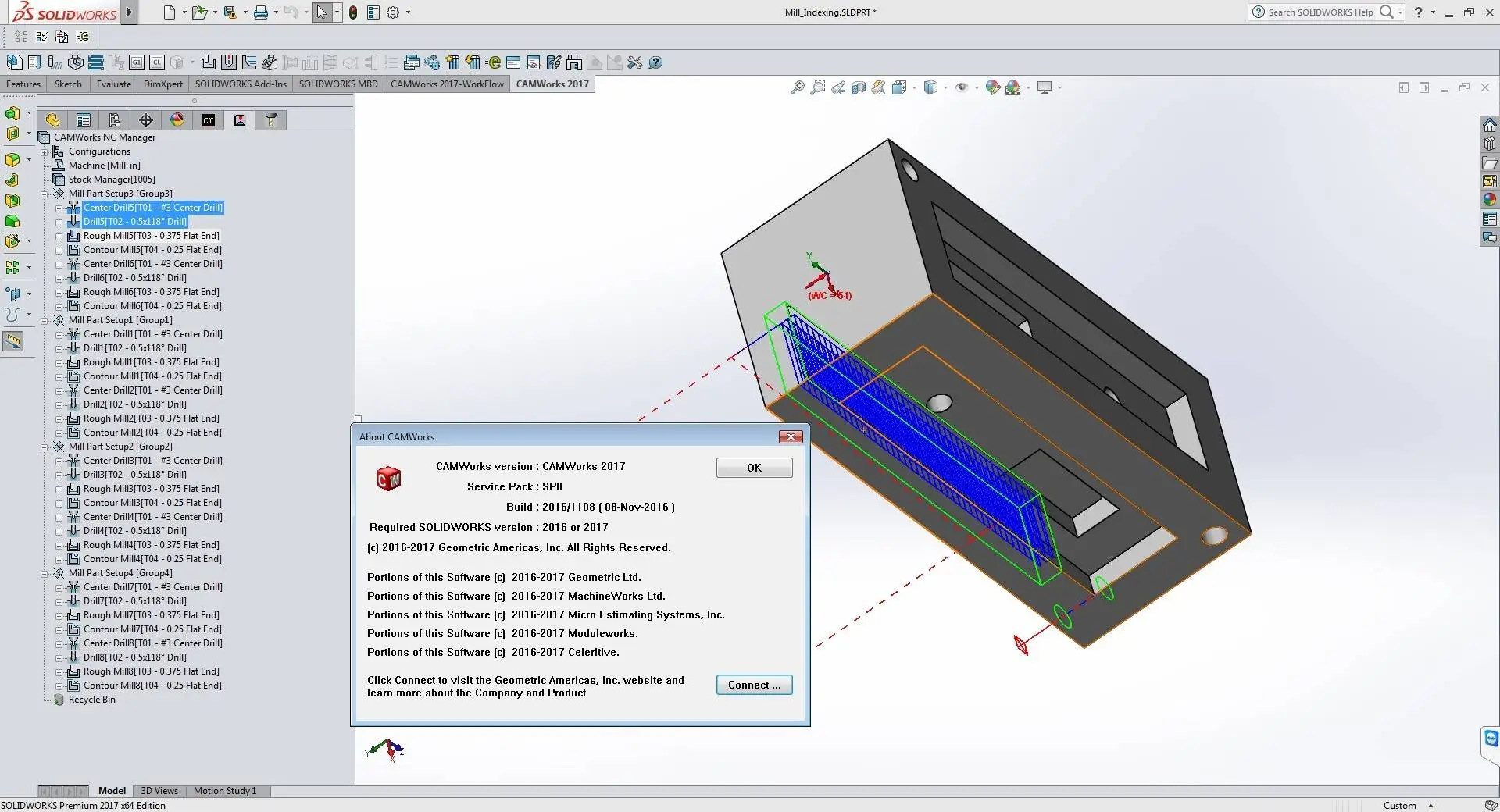Viewport: 1500px width, 812px height.
Task: Expand the SOLIDWORKS logo menu arrow
Action: 130,12
